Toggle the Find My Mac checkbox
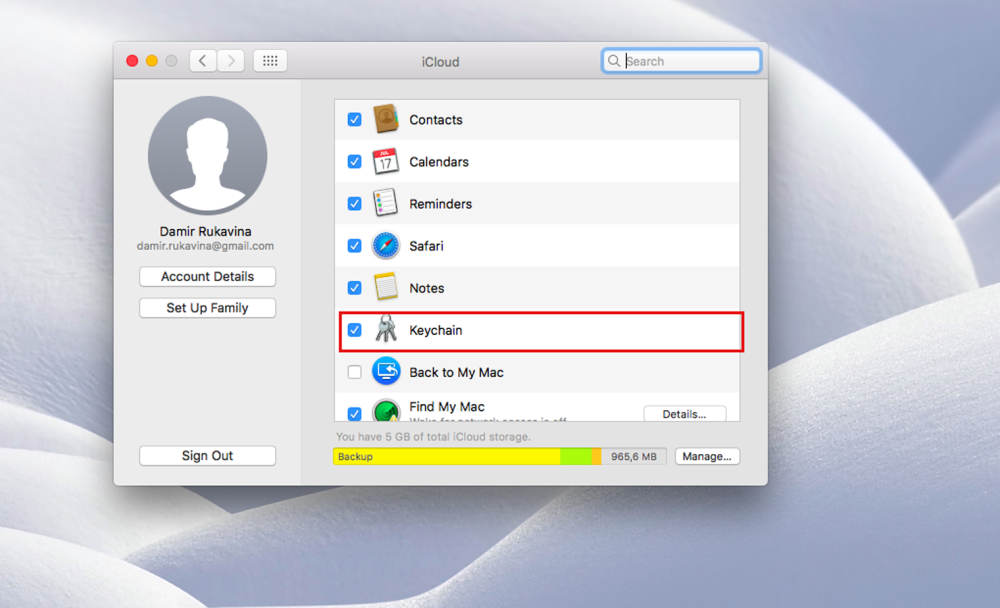Viewport: 1000px width, 608px height. pyautogui.click(x=355, y=413)
